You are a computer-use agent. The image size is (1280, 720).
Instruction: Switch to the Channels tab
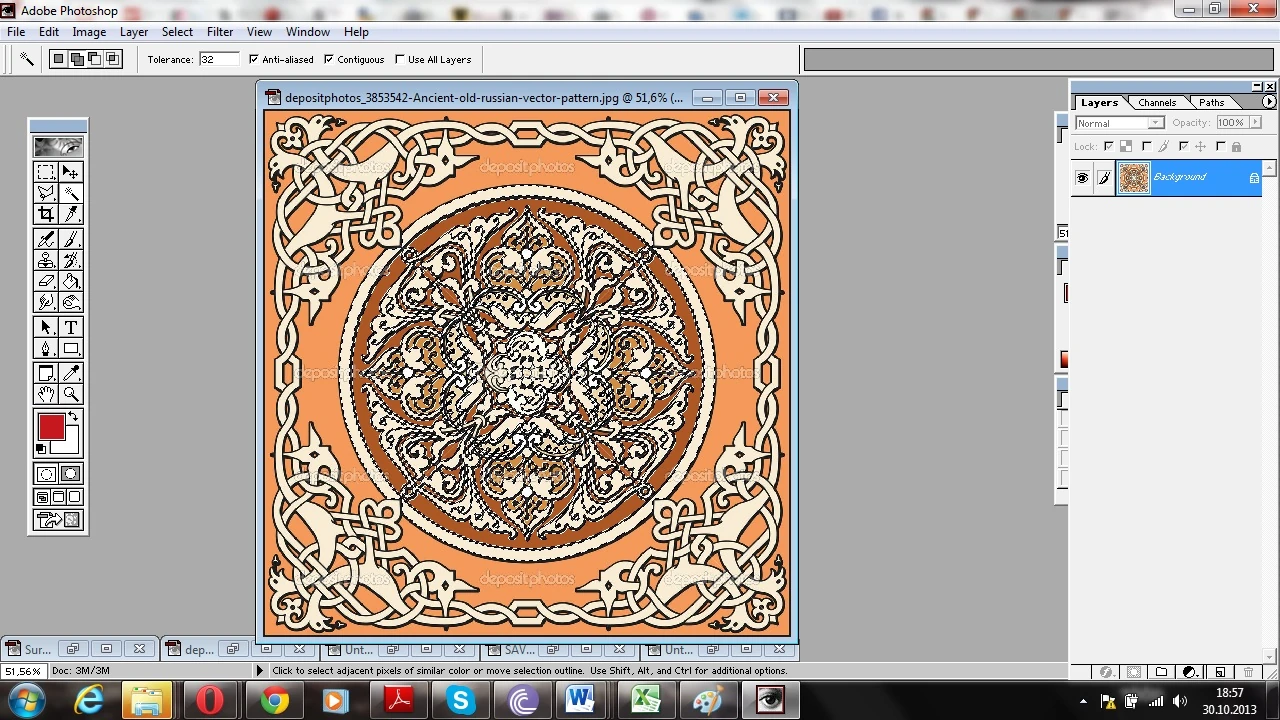click(1157, 102)
